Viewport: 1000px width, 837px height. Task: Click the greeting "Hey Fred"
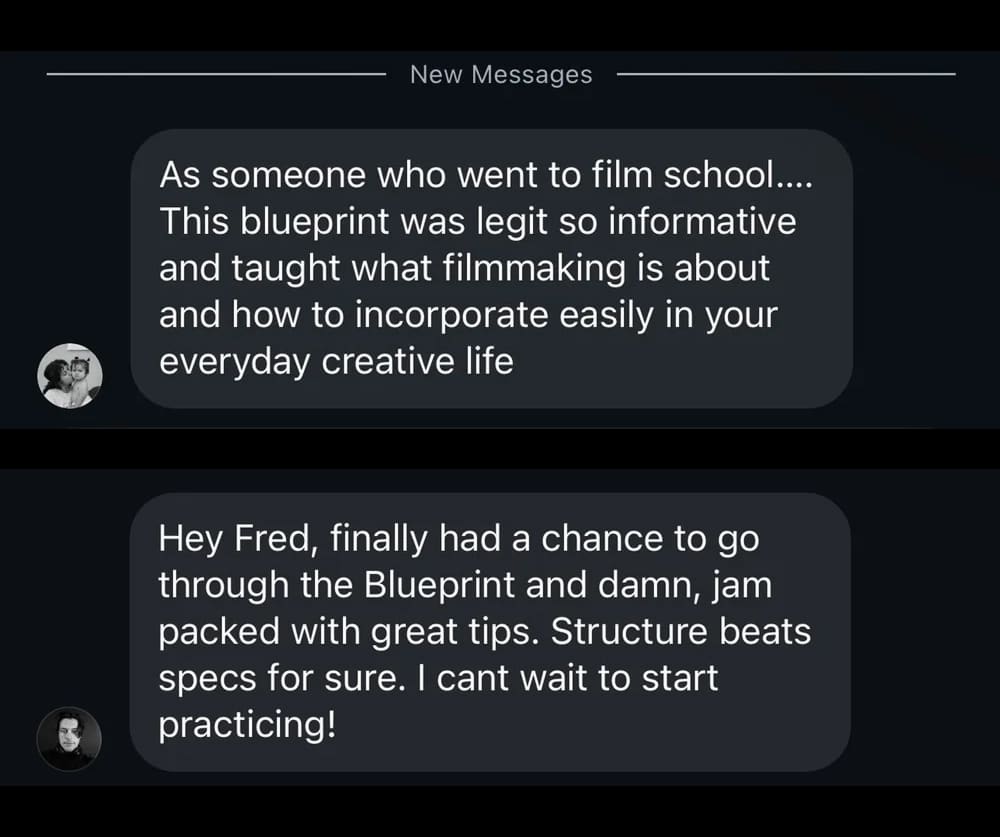pos(236,539)
